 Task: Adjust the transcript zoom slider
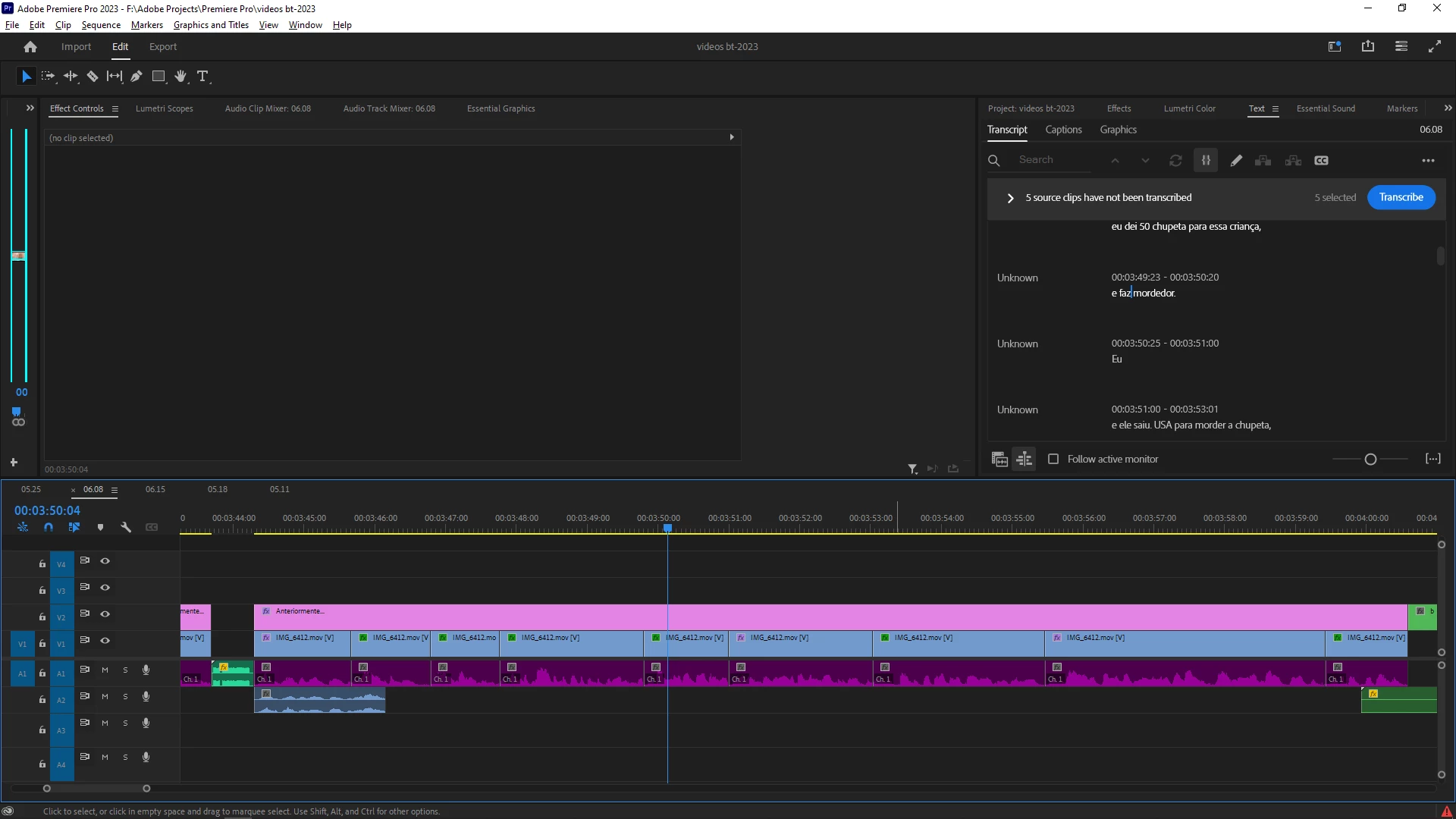[x=1370, y=460]
